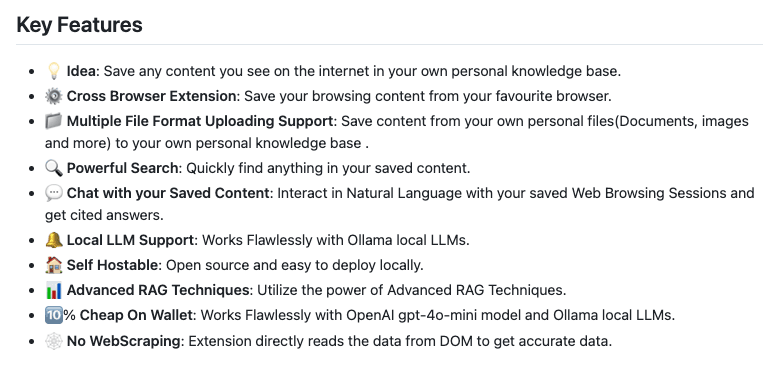The image size is (783, 369).
Task: Click the gear emoji beside Cross Browser Extension
Action: point(53,96)
